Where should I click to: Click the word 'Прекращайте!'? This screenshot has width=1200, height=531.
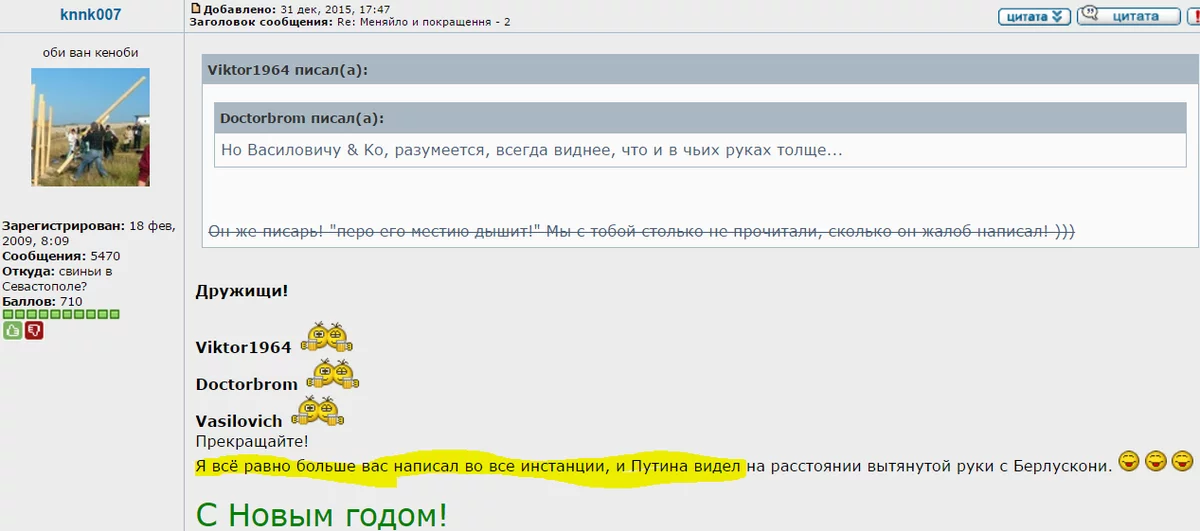pyautogui.click(x=252, y=441)
